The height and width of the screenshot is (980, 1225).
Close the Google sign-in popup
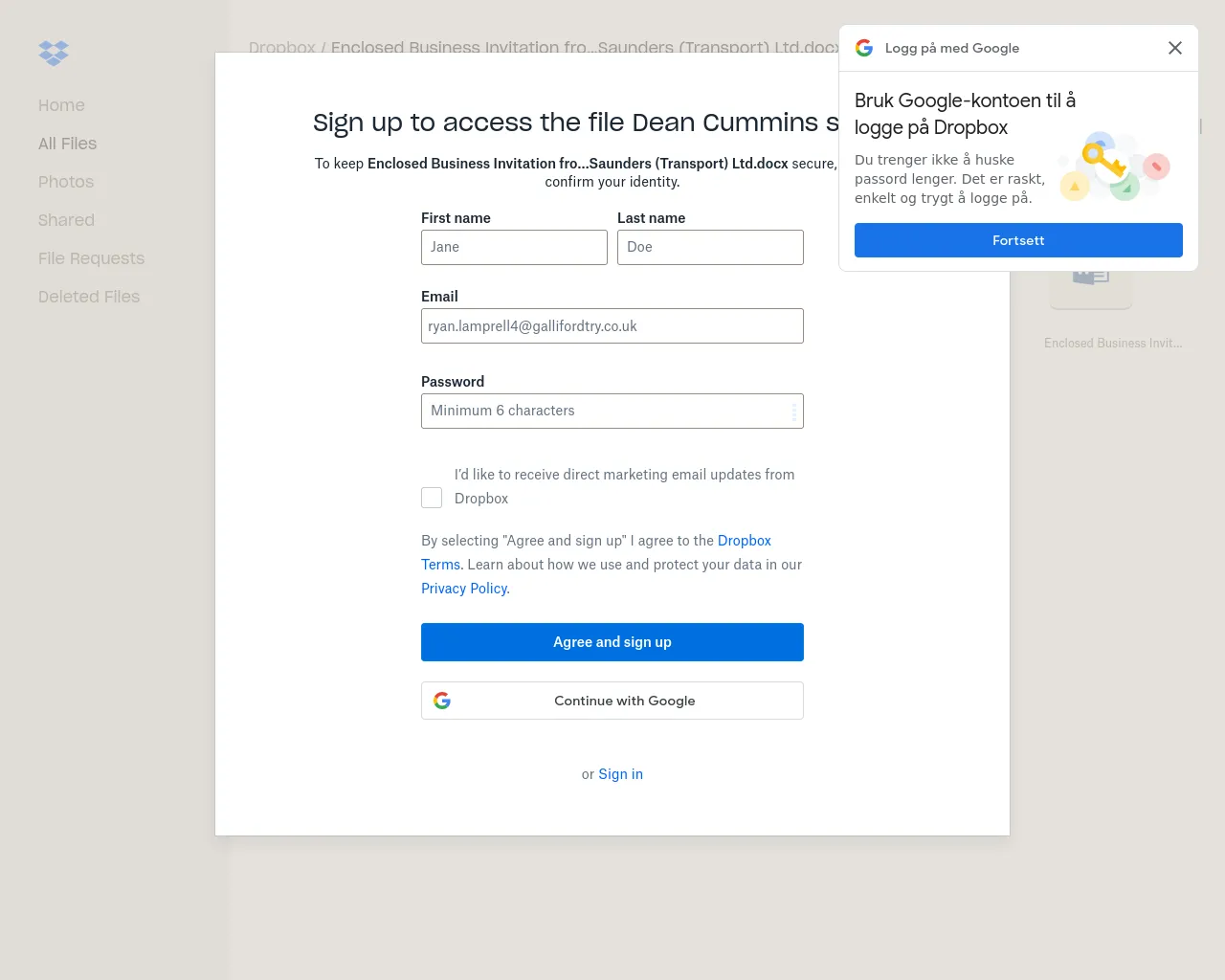click(x=1175, y=48)
